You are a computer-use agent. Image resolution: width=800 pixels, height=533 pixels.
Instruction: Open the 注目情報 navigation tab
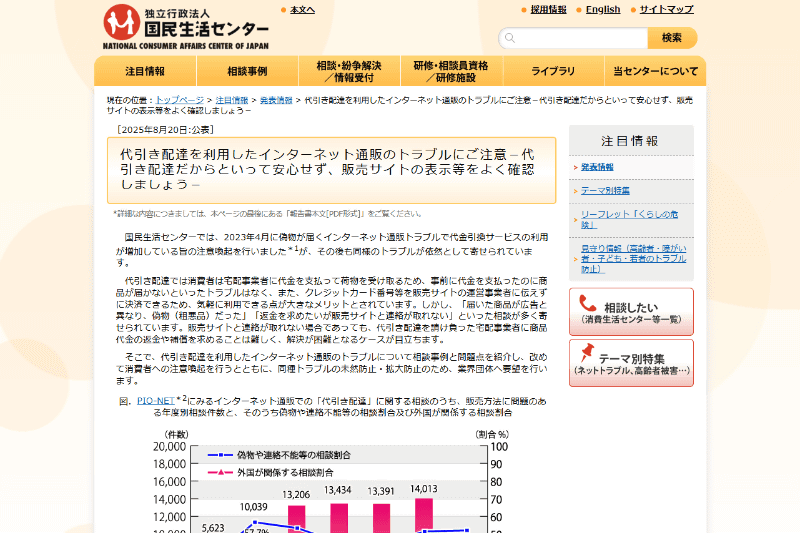(x=145, y=71)
